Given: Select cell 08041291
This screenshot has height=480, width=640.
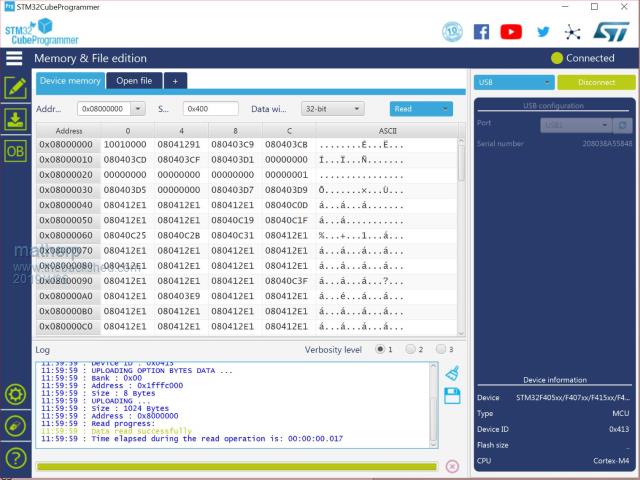Looking at the screenshot, I should pyautogui.click(x=179, y=144).
